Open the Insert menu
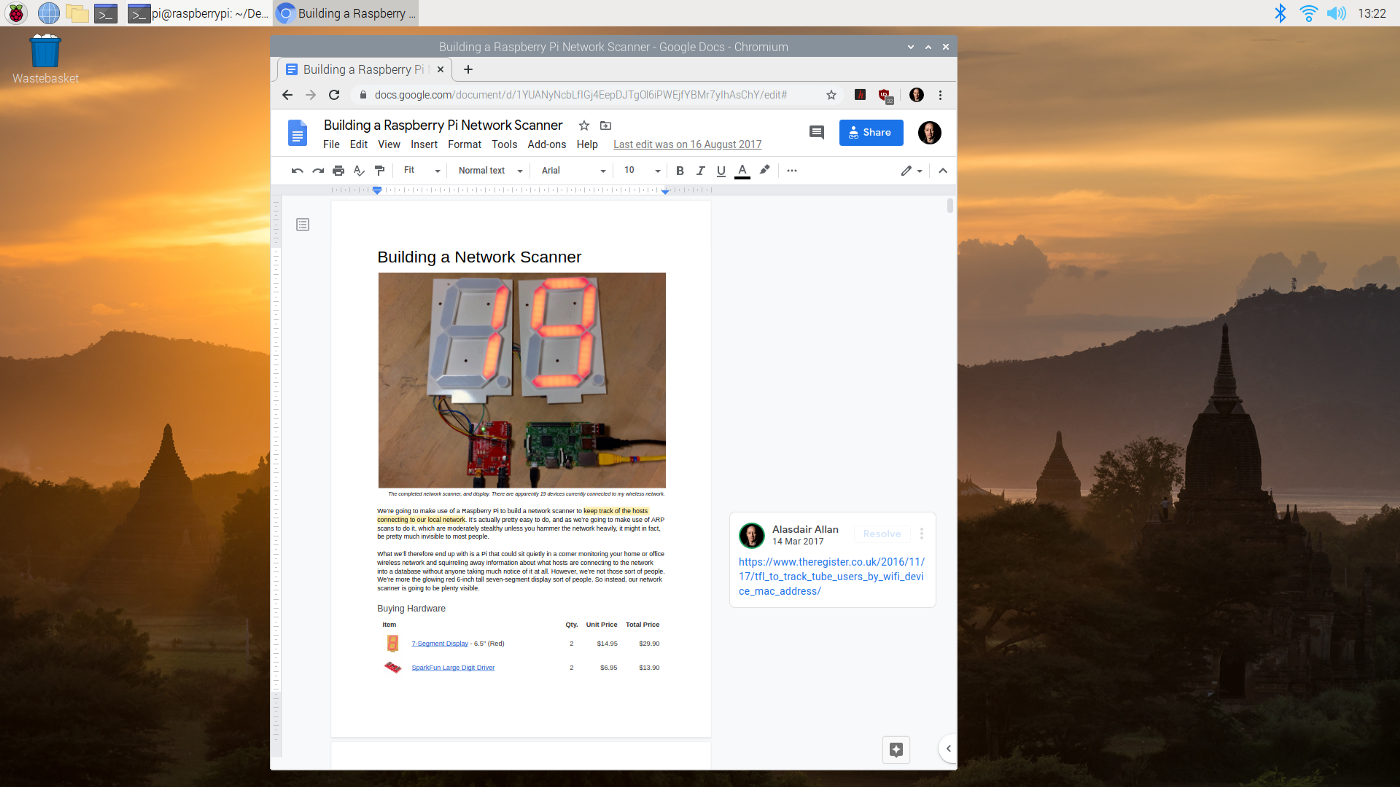 (424, 145)
